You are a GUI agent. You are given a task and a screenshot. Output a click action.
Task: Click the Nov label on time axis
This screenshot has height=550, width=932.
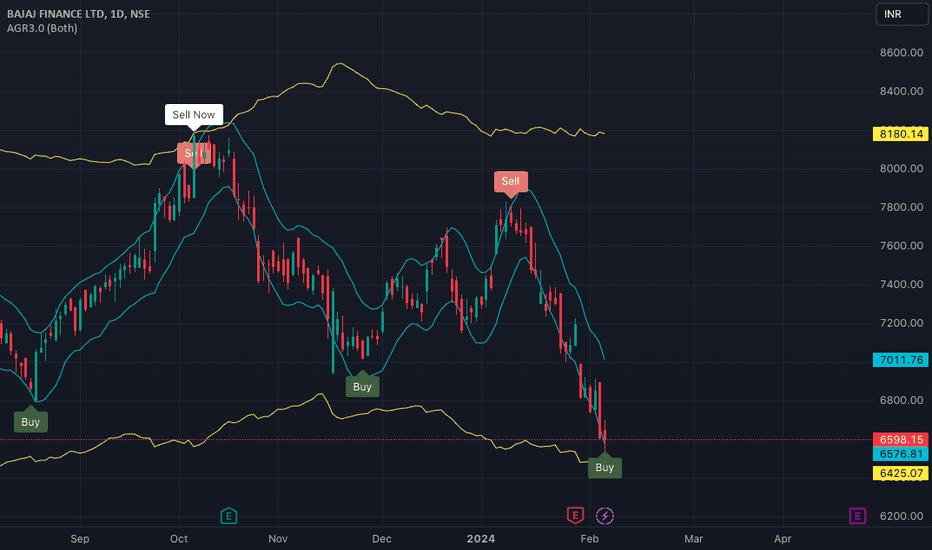pos(278,539)
